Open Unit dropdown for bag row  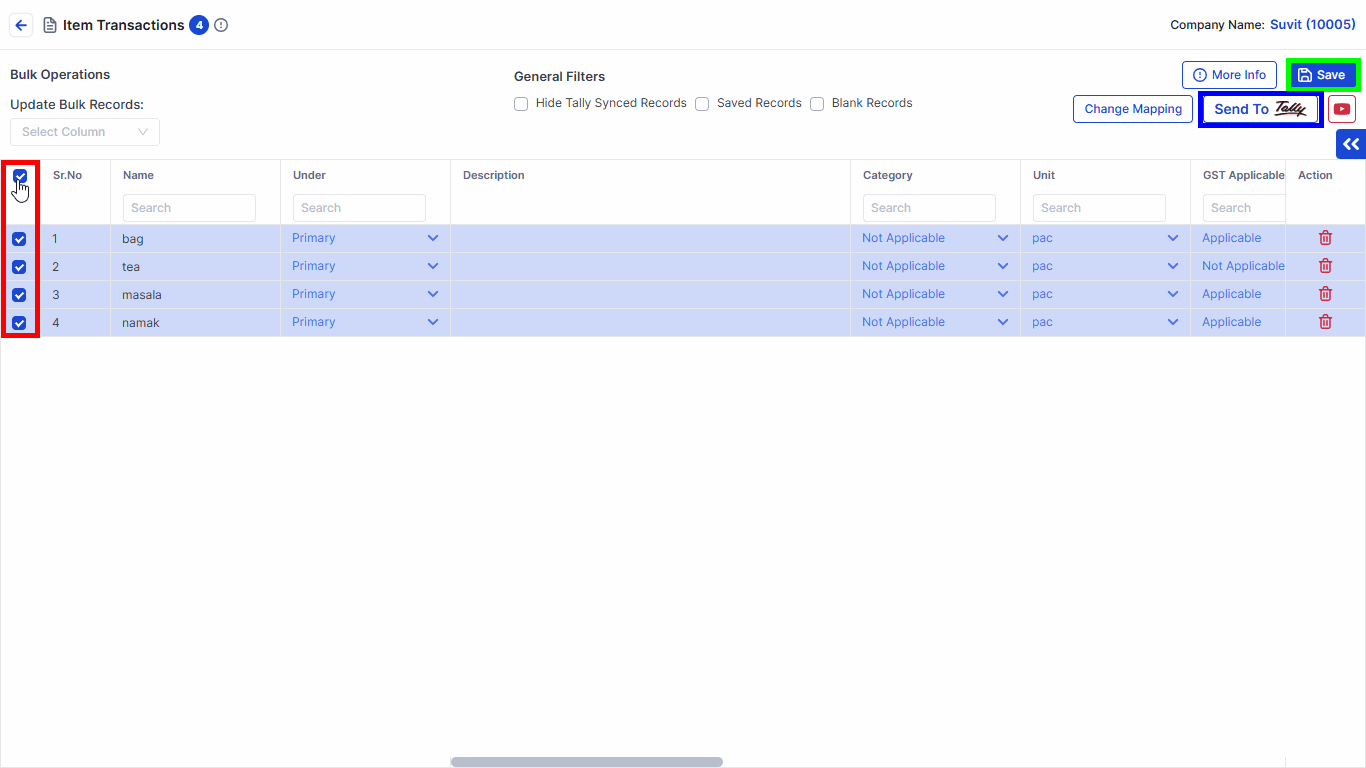[1105, 238]
